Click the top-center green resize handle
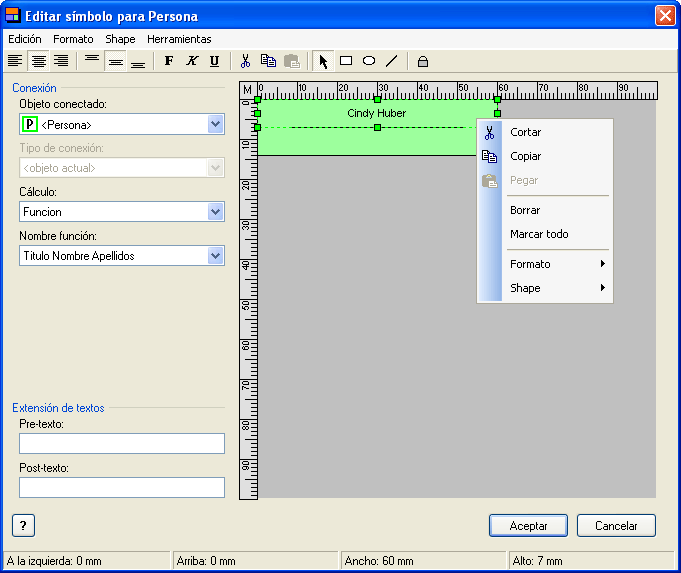Image resolution: width=681 pixels, height=573 pixels. 377,99
